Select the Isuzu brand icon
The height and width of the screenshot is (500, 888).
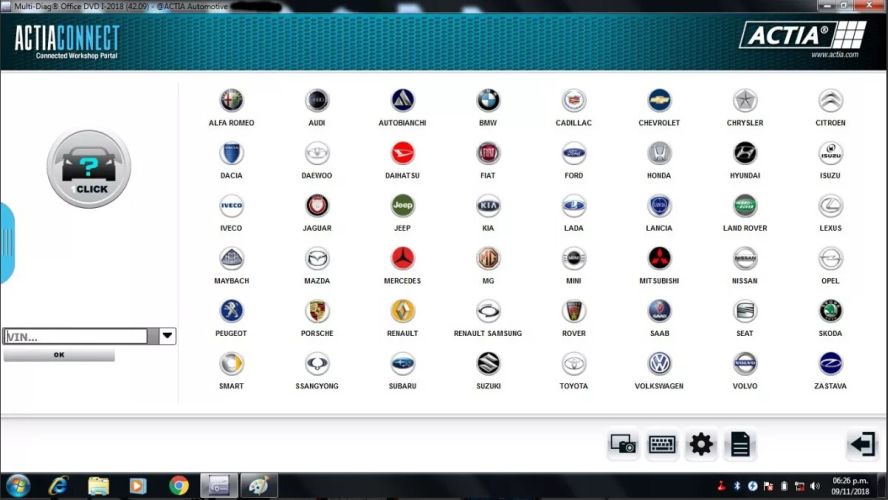(830, 153)
